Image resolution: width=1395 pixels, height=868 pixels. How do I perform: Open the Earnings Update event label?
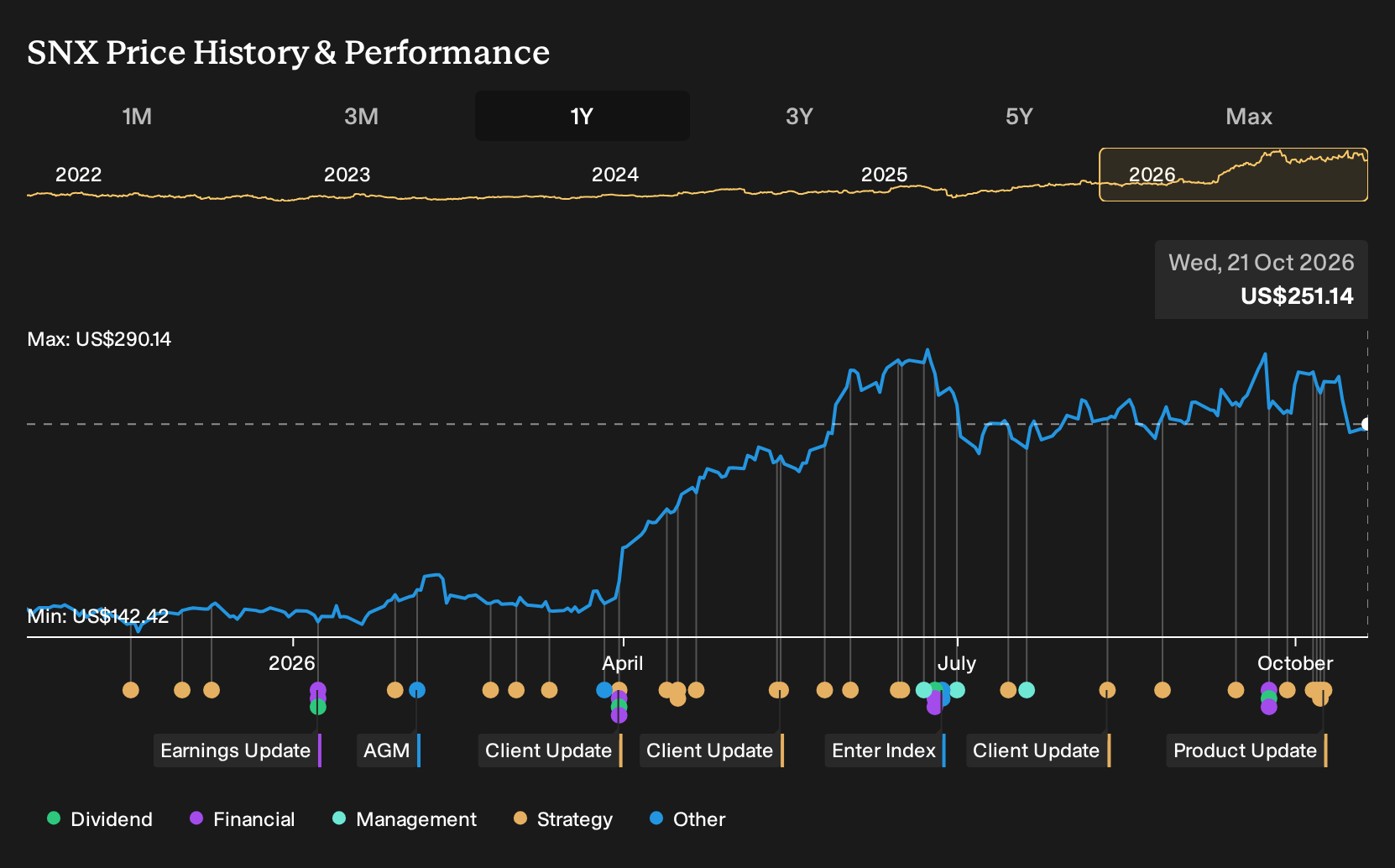pyautogui.click(x=237, y=750)
